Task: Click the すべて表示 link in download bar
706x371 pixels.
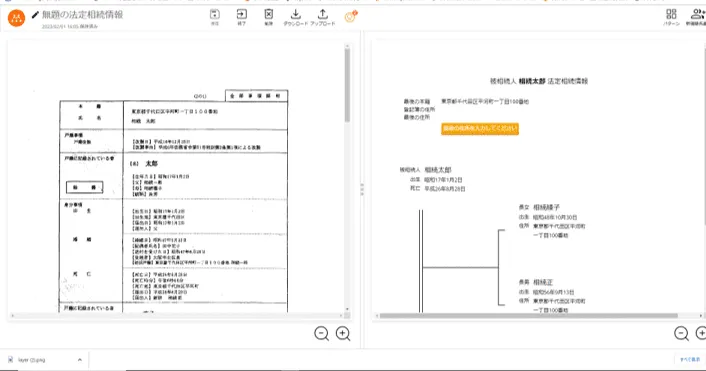Action: point(690,359)
